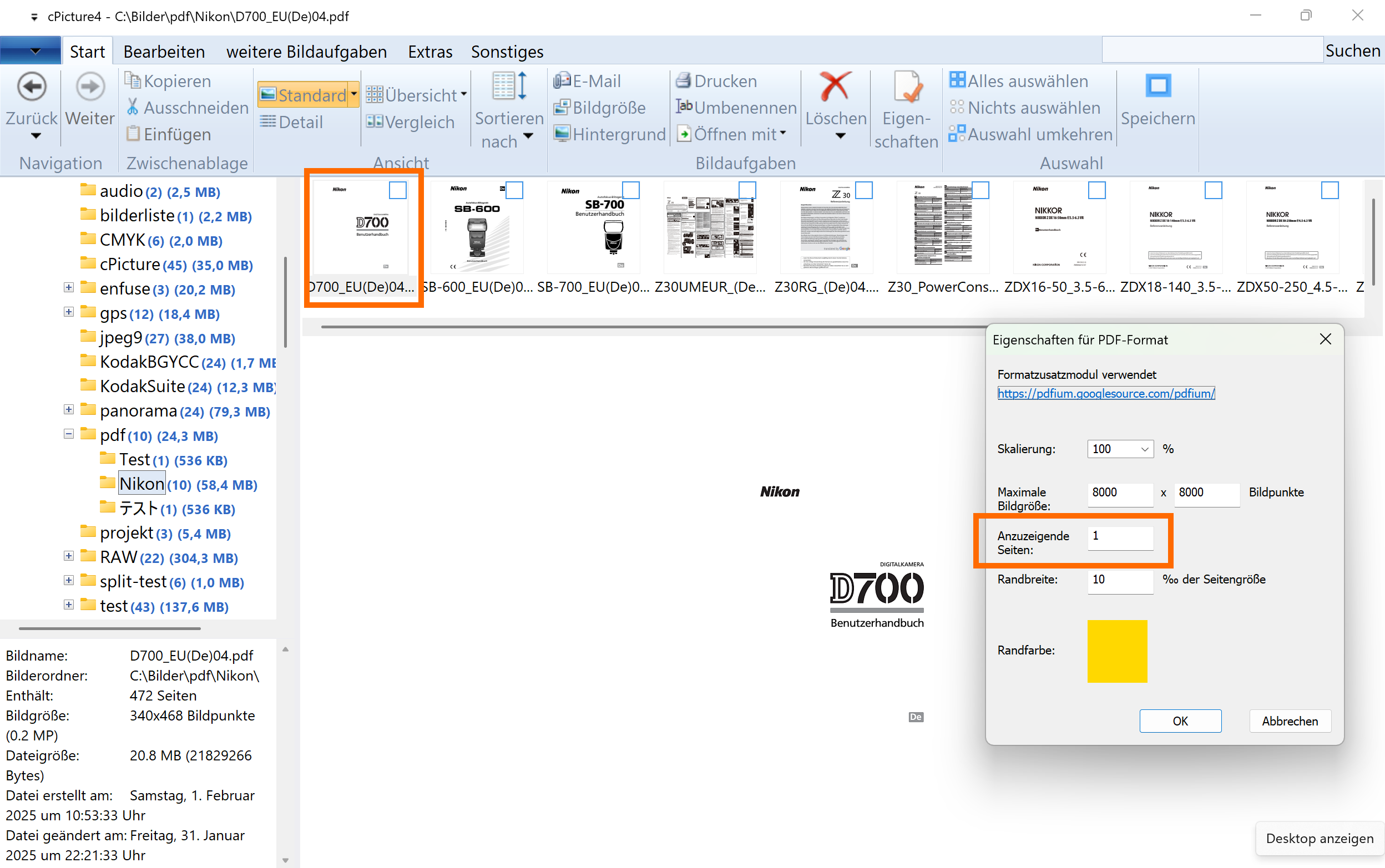Open the Skalierung percentage dropdown

pyautogui.click(x=1144, y=449)
